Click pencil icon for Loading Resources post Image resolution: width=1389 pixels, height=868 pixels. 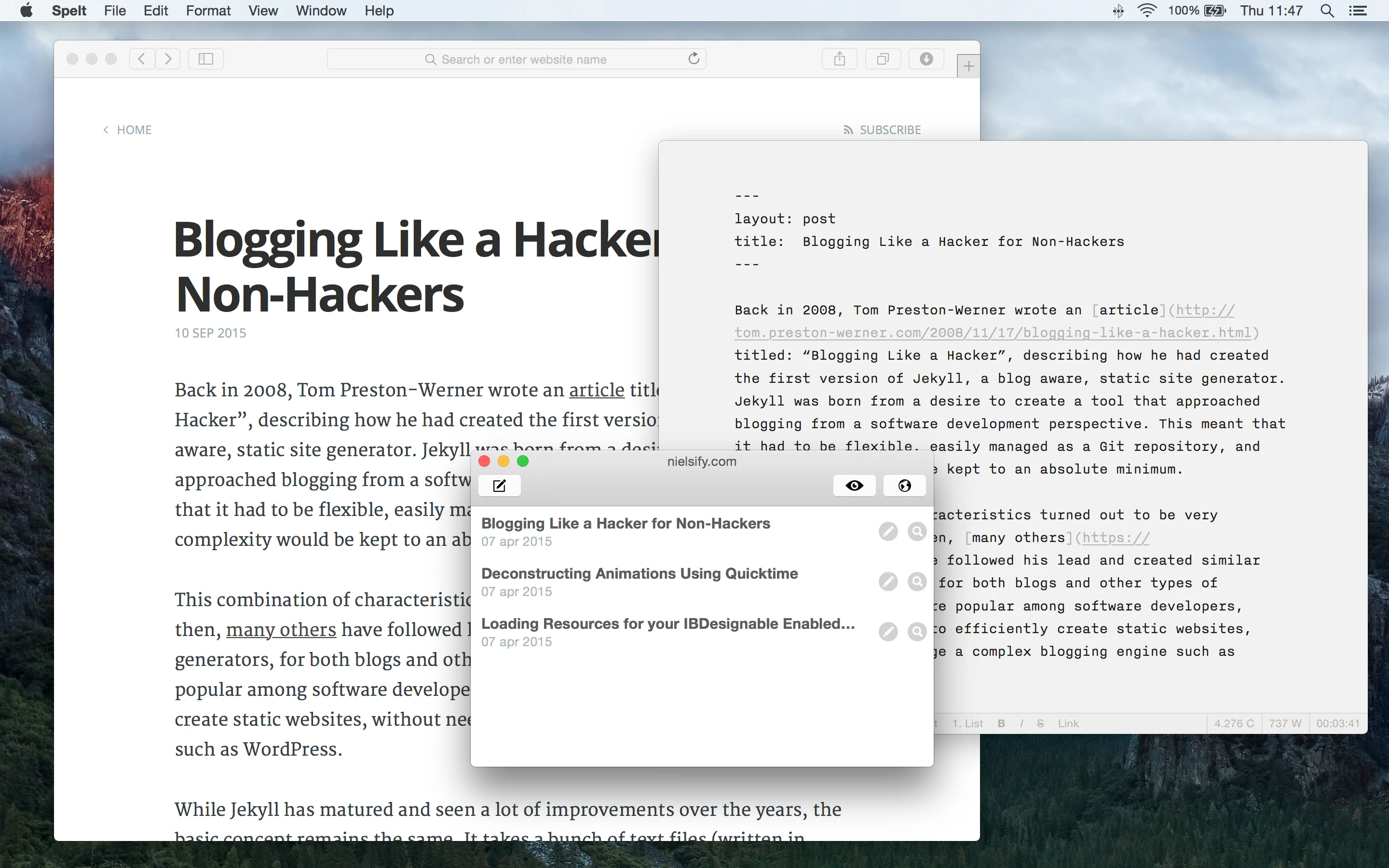coord(888,632)
